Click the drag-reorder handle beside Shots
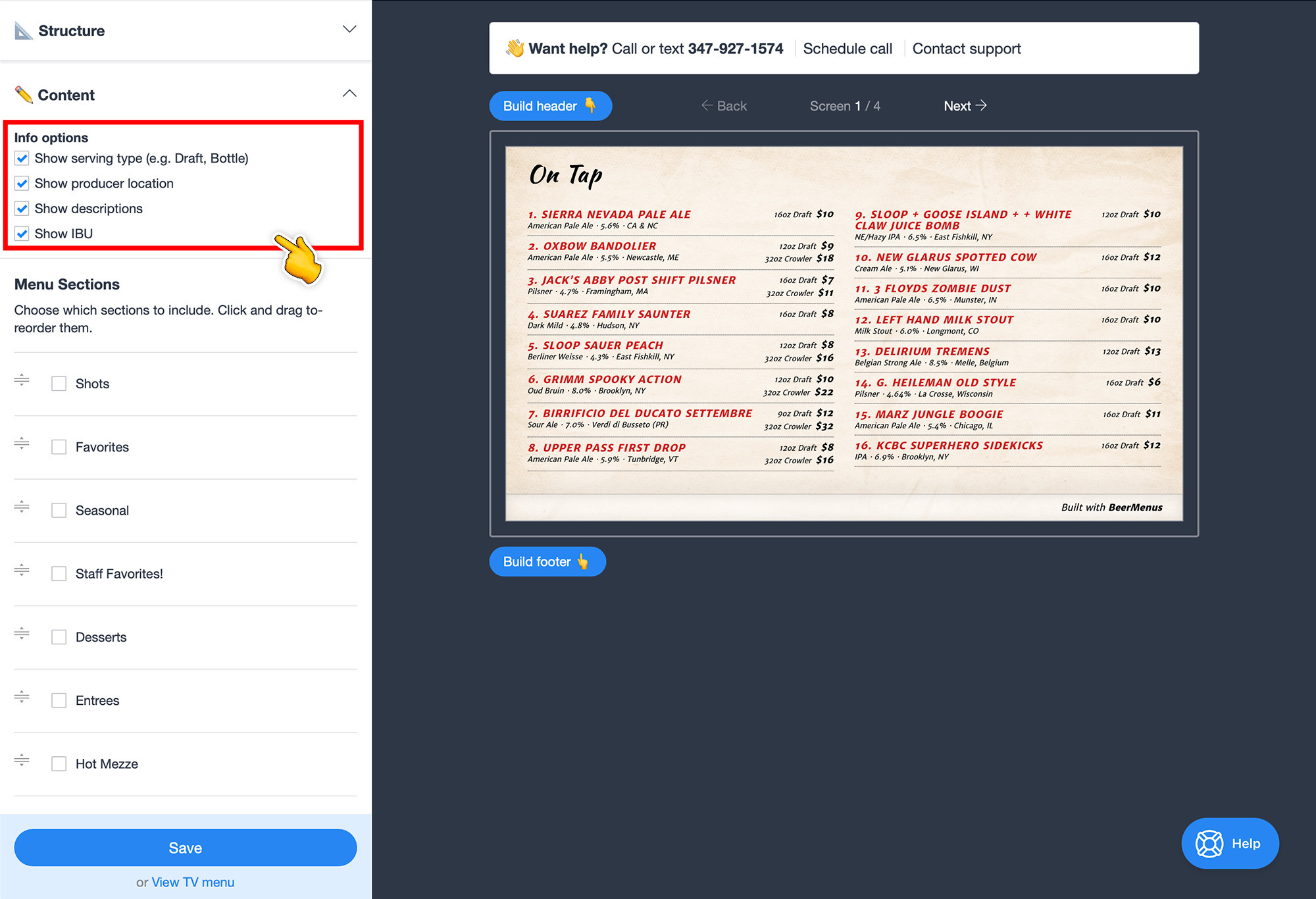 tap(22, 380)
